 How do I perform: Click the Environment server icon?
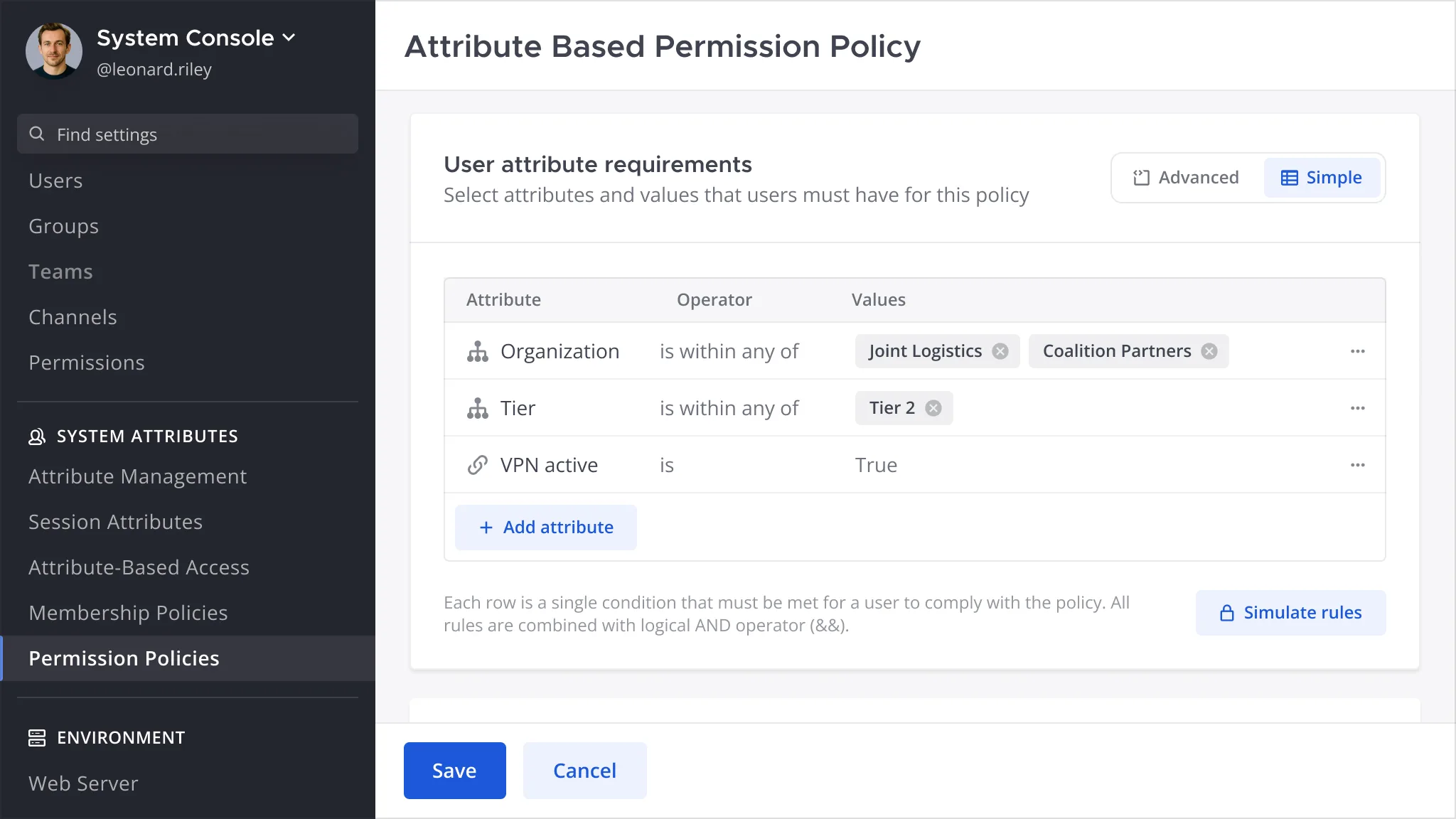click(37, 738)
